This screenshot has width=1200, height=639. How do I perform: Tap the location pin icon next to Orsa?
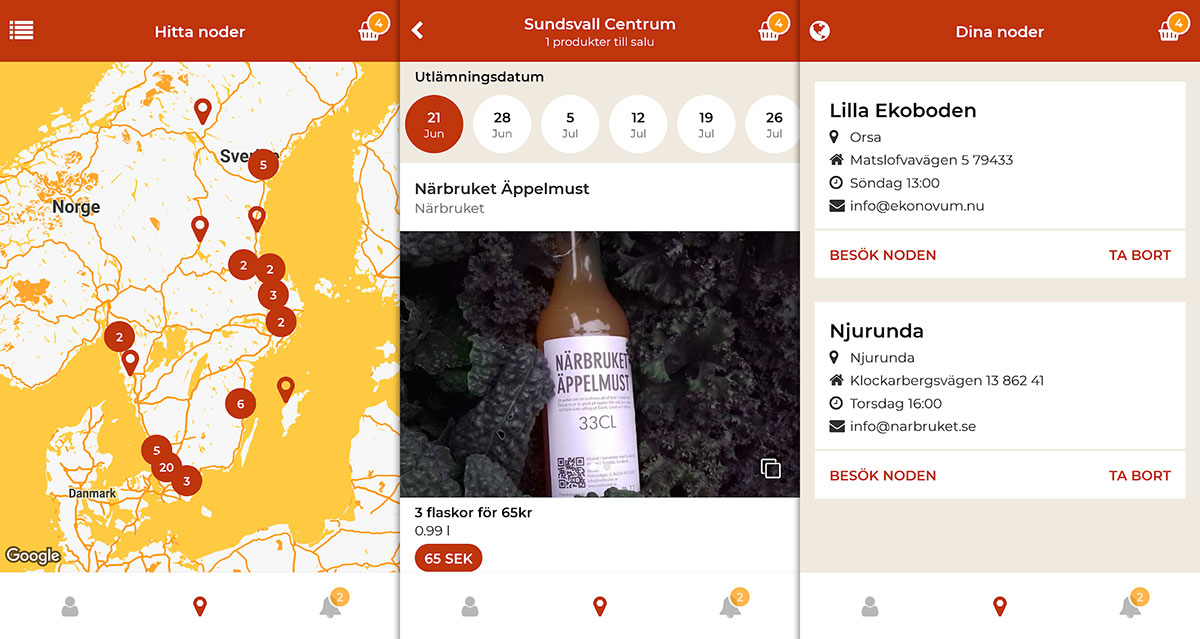pyautogui.click(x=837, y=137)
